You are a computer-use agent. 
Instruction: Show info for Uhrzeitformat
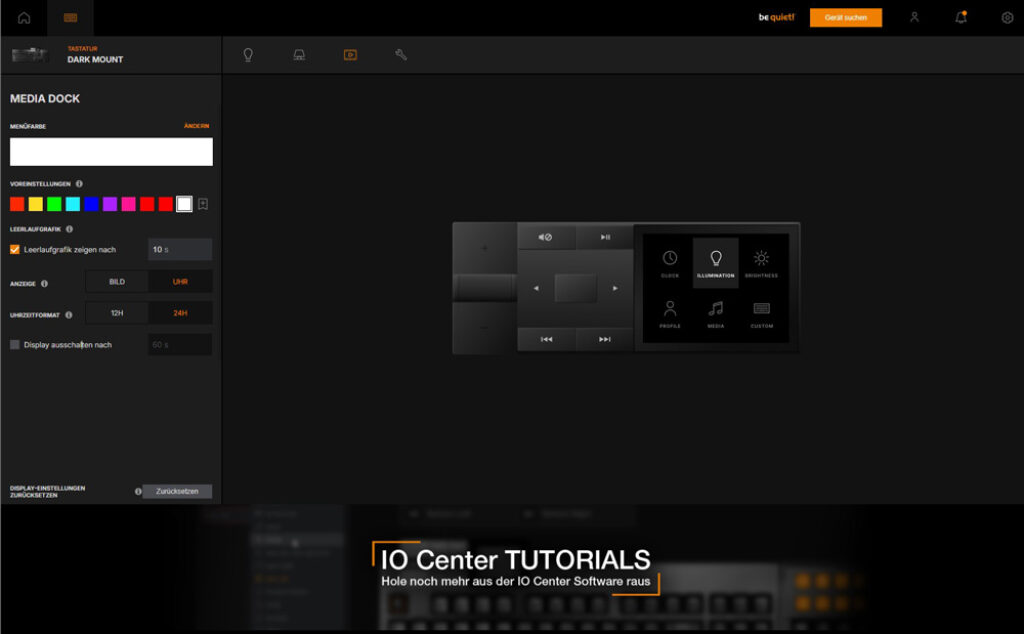(x=69, y=315)
